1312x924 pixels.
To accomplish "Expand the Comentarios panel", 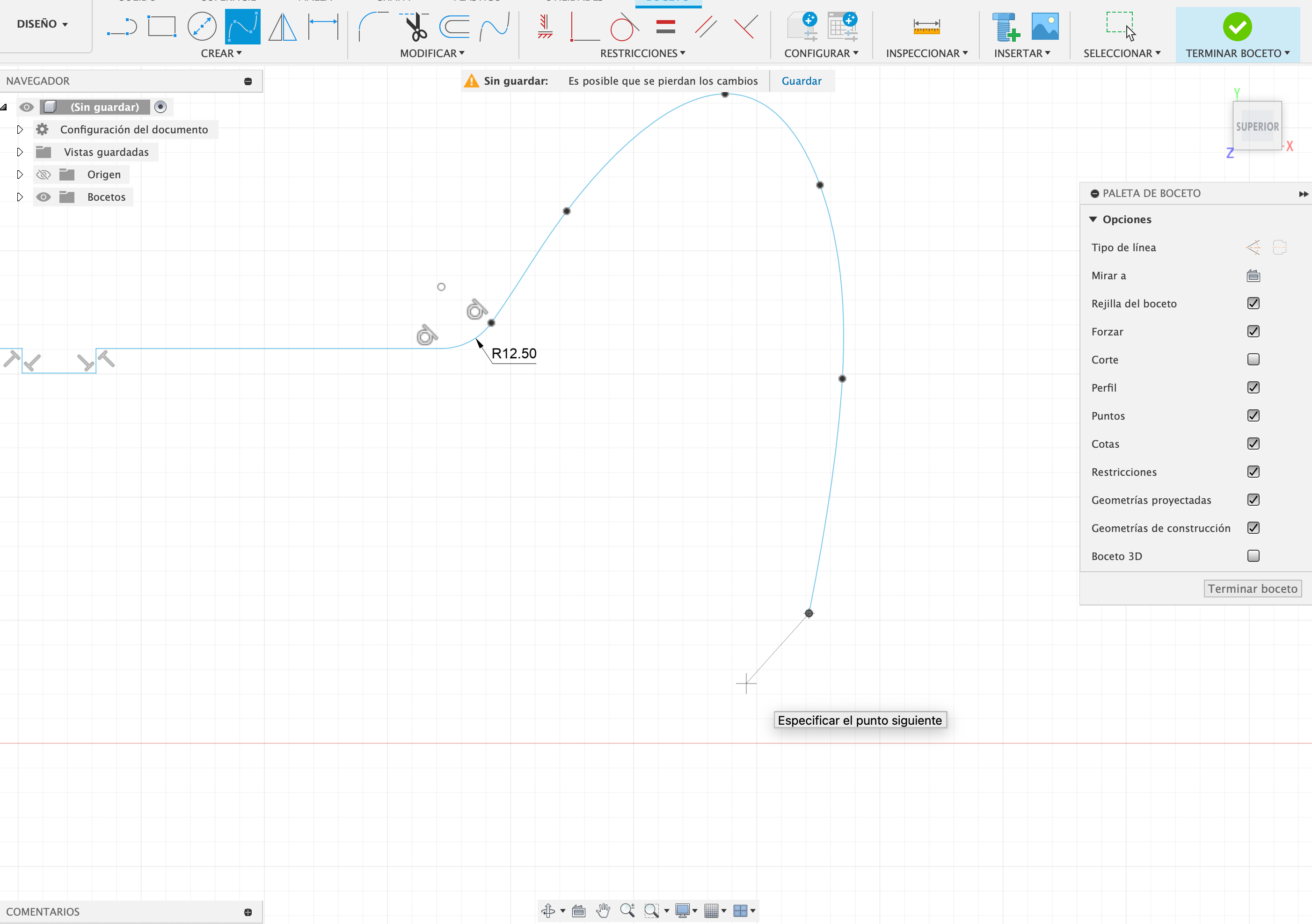I will point(248,912).
